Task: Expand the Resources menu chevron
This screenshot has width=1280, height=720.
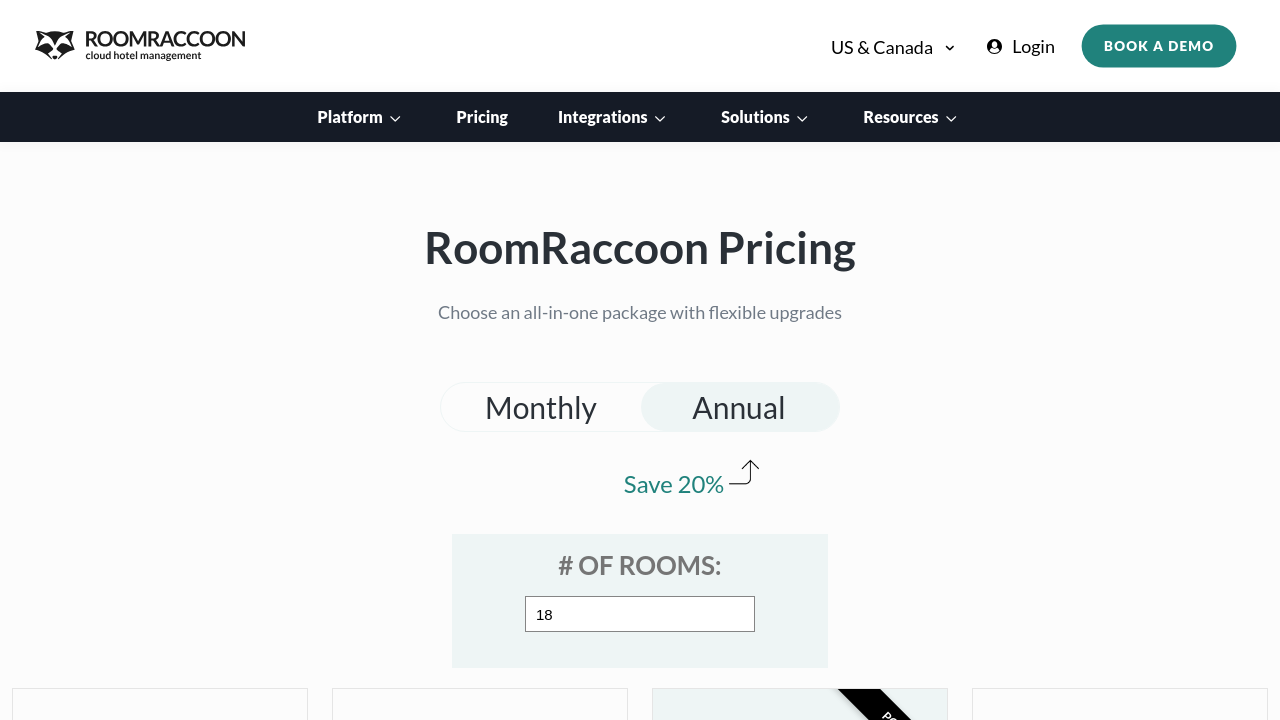Action: click(x=952, y=119)
